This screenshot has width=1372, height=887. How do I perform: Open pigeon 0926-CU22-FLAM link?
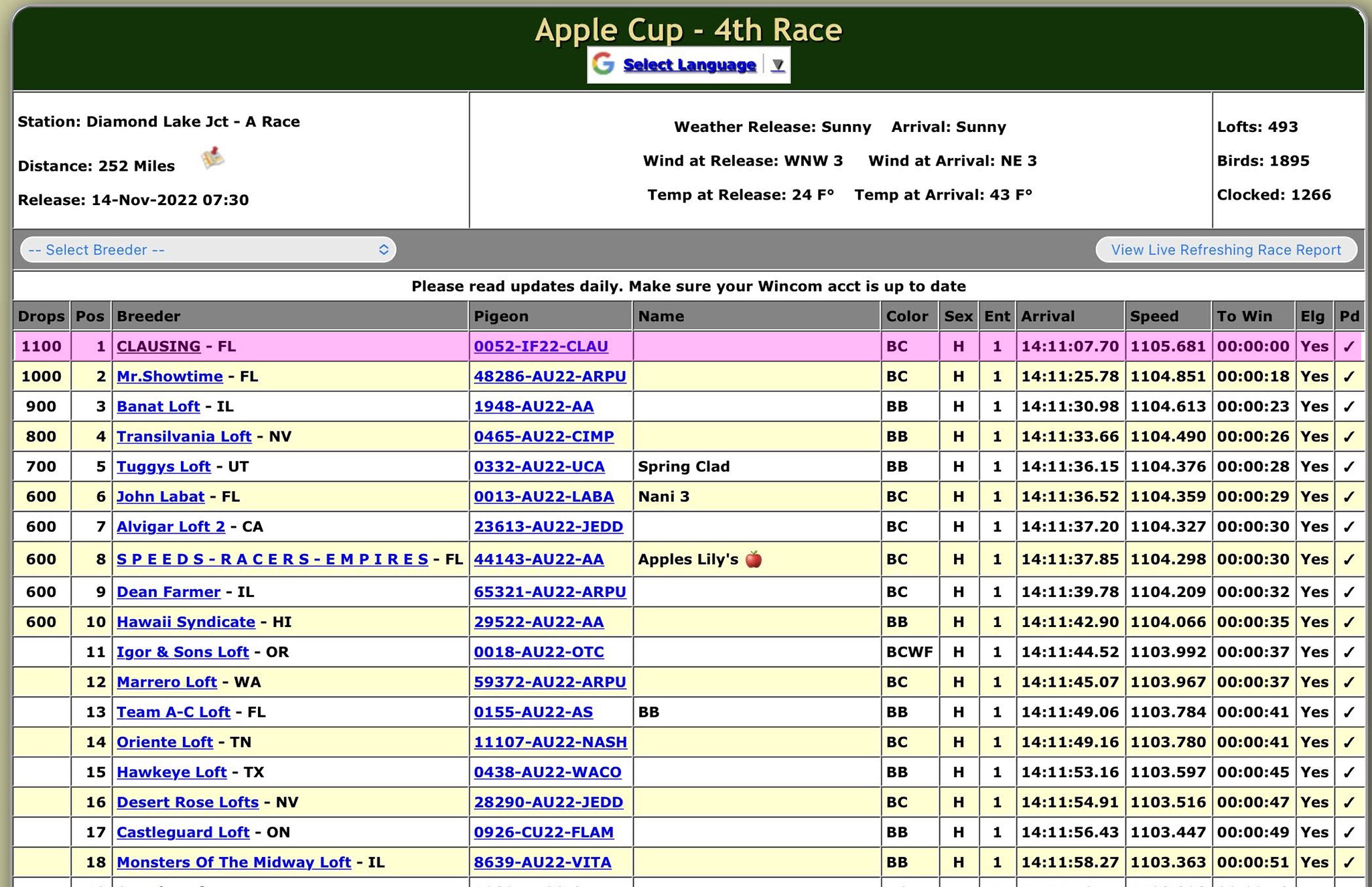pos(543,832)
